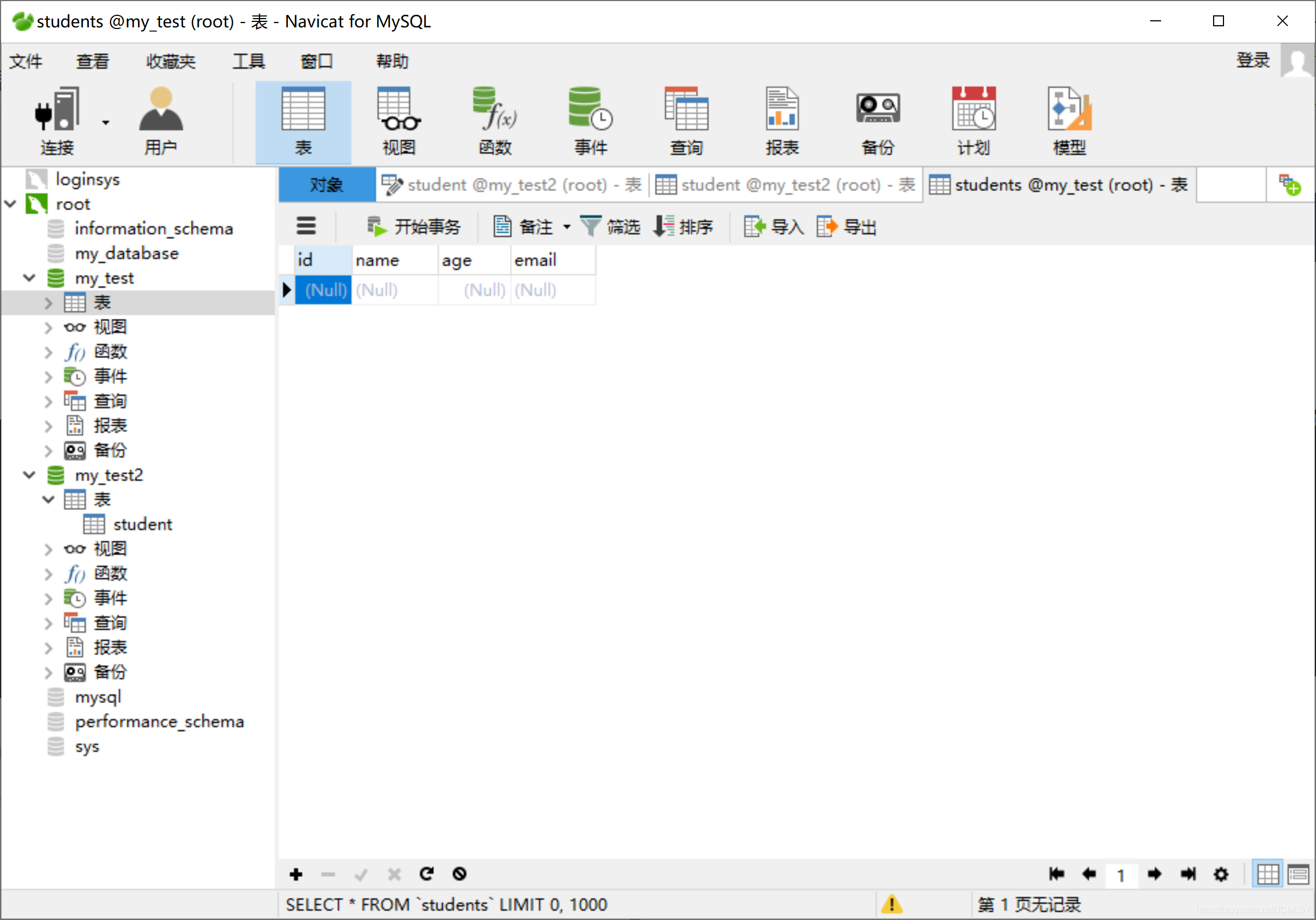The width and height of the screenshot is (1316, 920).
Task: Expand 视图 node under my_test
Action: (48, 327)
